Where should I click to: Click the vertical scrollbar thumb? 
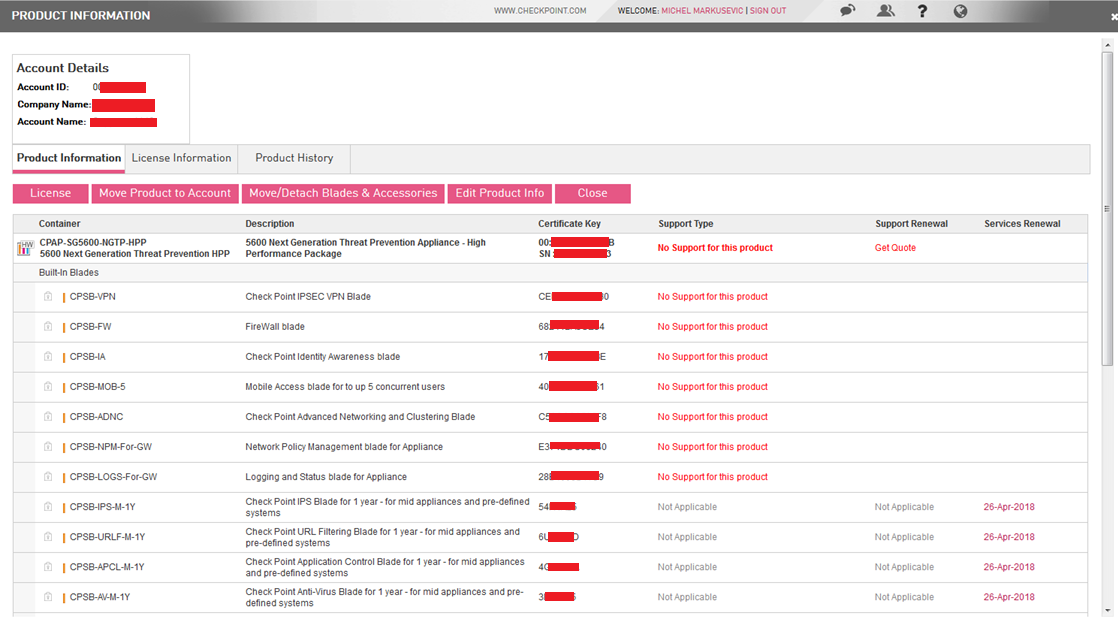(1107, 208)
